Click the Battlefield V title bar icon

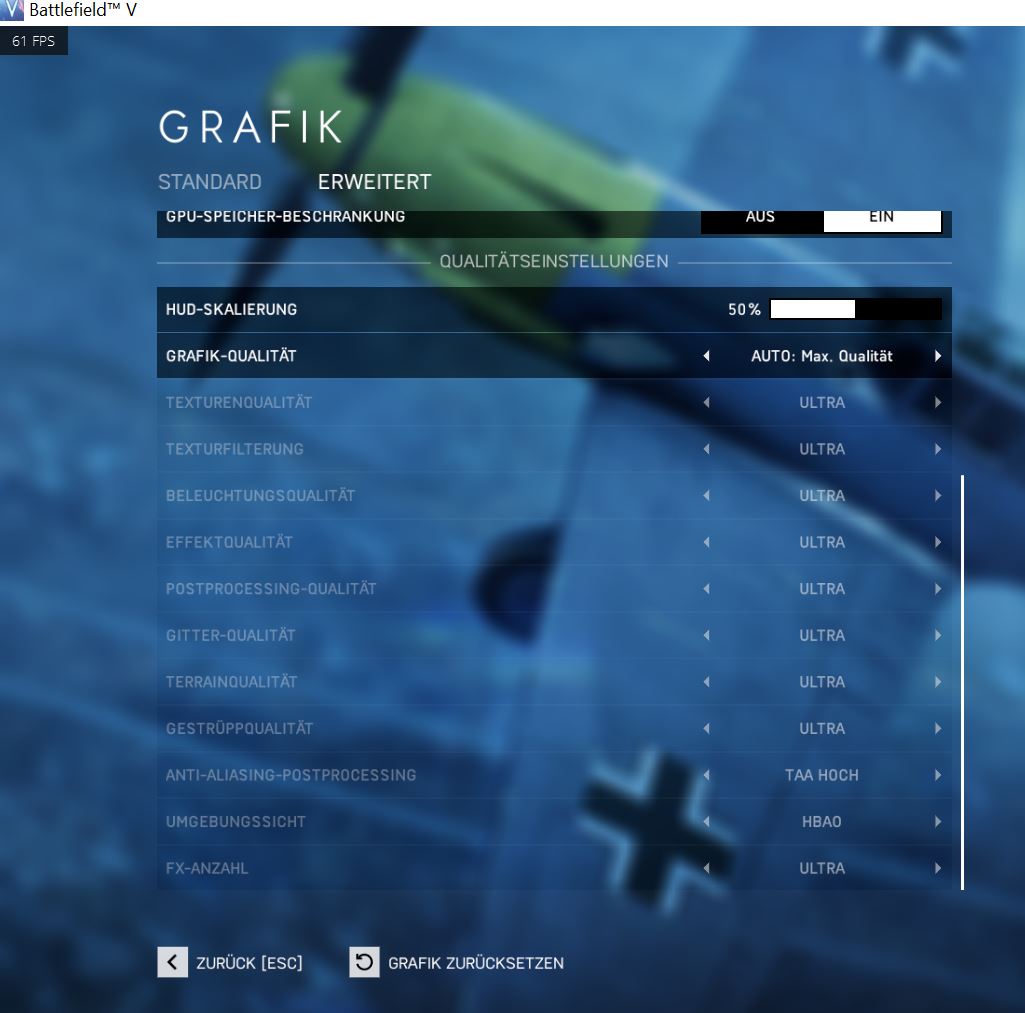12,10
